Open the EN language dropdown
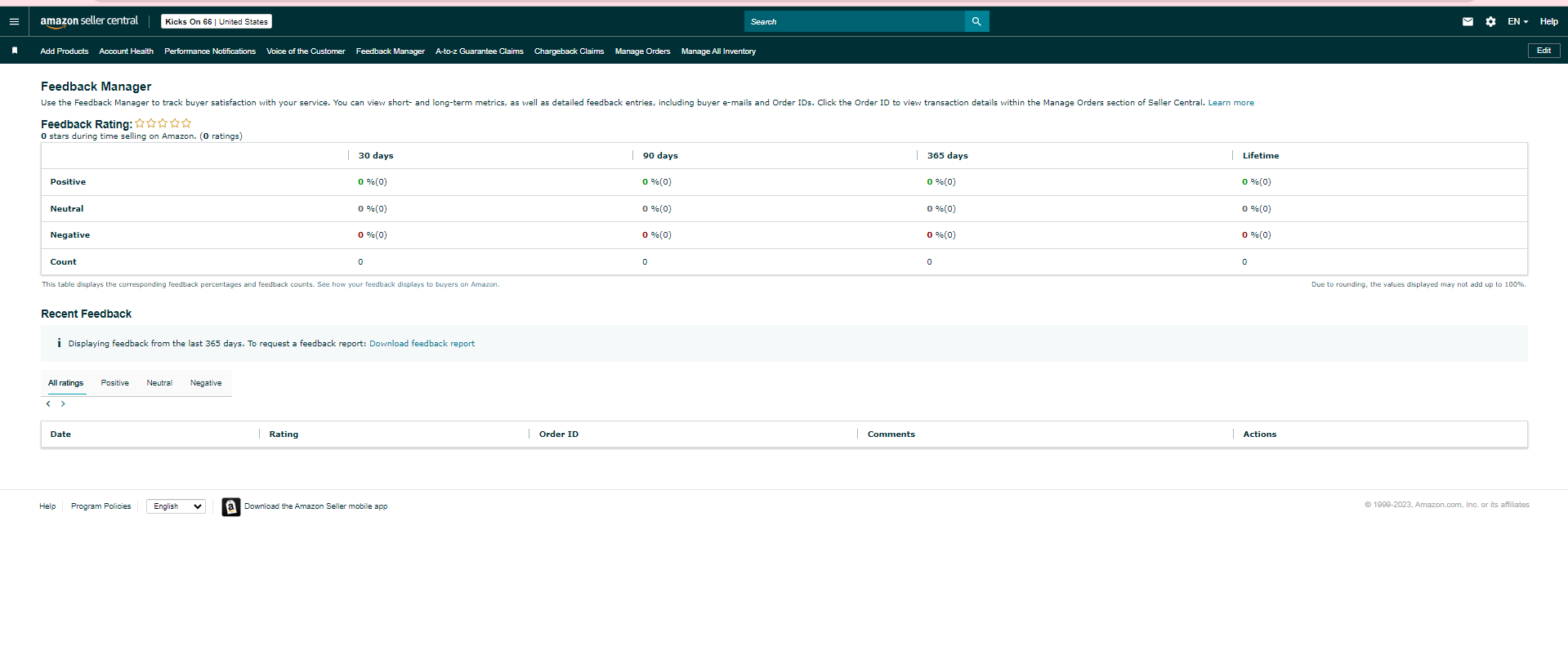Image resolution: width=1568 pixels, height=664 pixels. 1517,21
